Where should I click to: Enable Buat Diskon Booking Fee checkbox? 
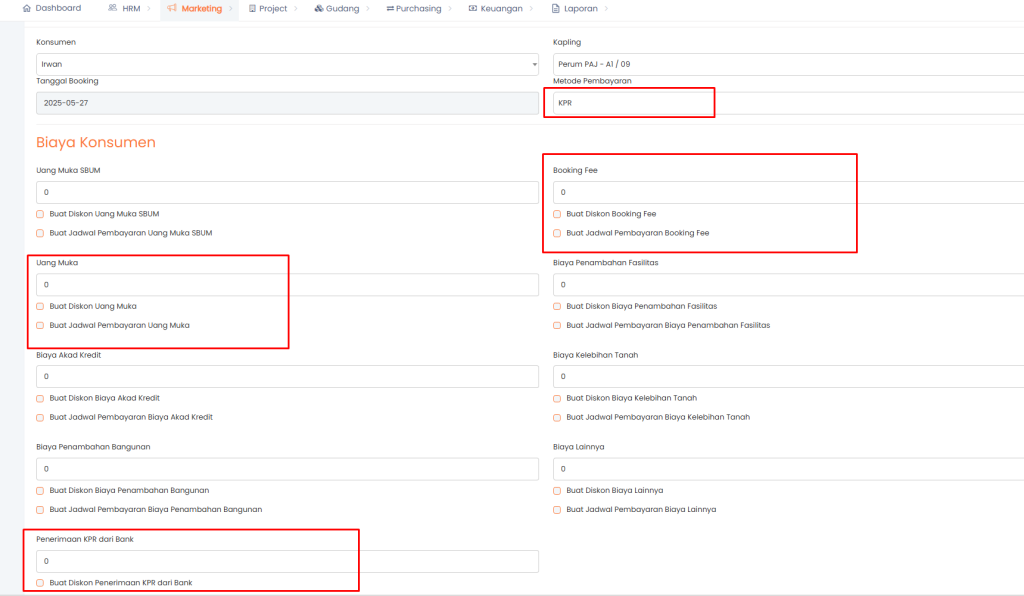point(557,214)
